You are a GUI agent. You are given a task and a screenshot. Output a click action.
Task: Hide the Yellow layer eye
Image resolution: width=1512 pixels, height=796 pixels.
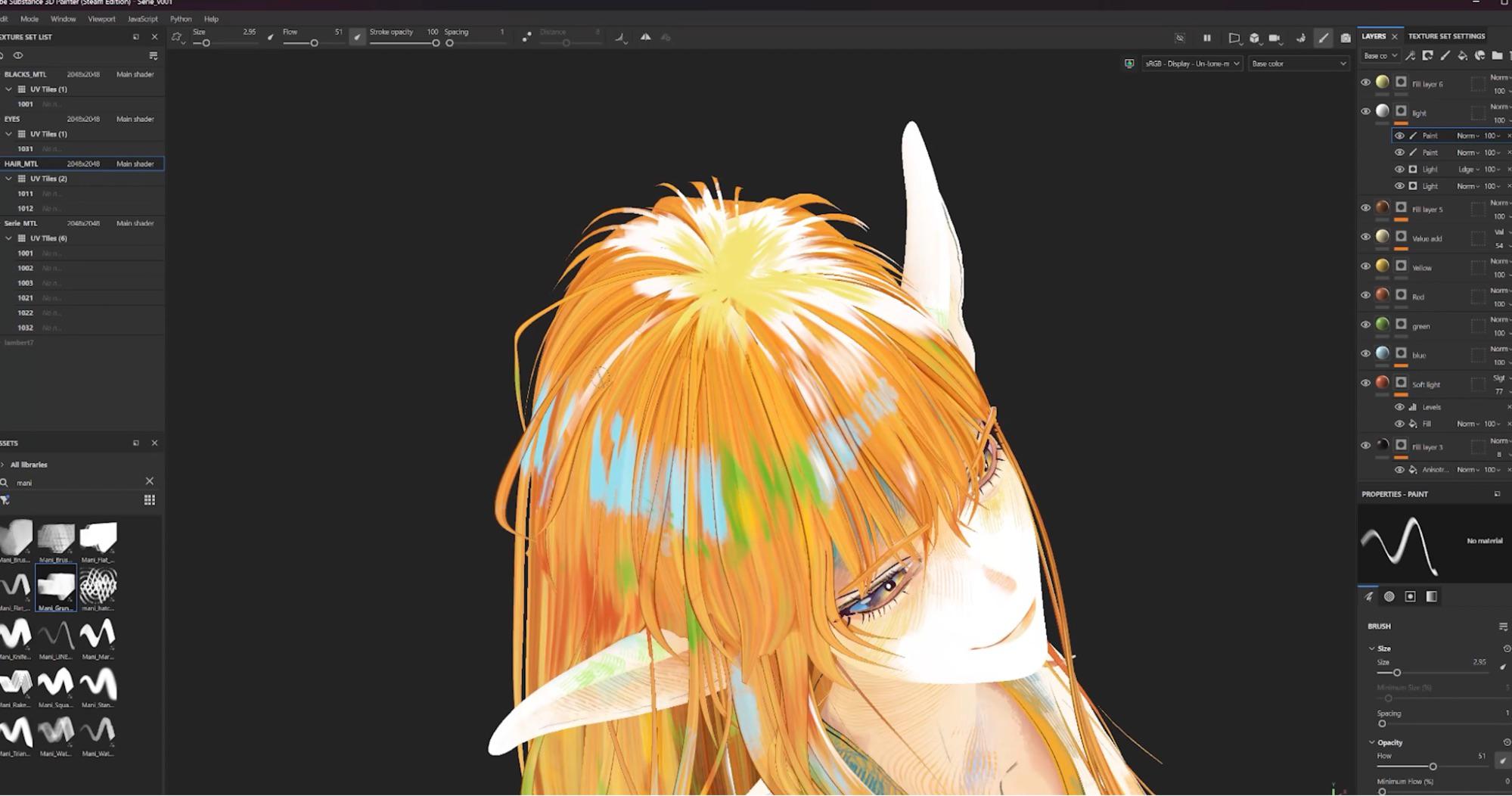click(1366, 266)
